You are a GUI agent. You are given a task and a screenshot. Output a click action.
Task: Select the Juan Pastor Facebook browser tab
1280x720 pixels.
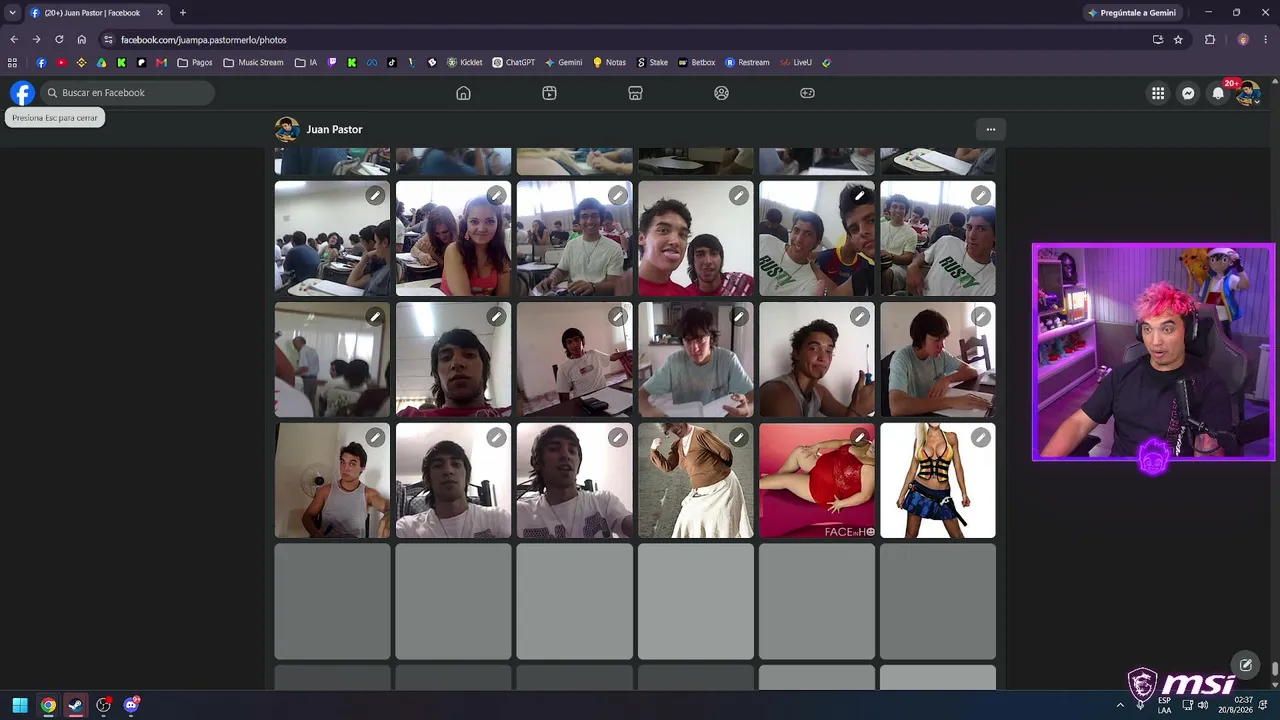click(x=96, y=13)
